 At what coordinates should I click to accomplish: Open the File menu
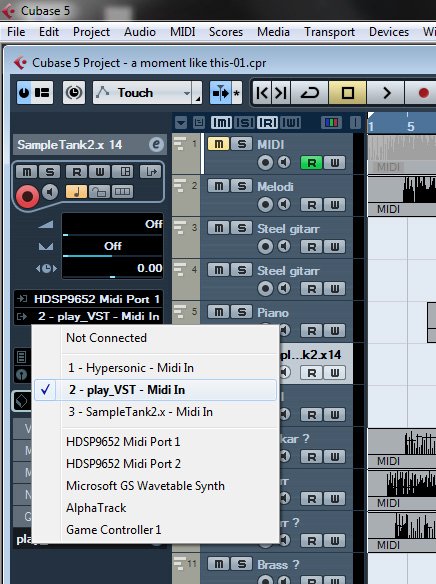tap(16, 32)
